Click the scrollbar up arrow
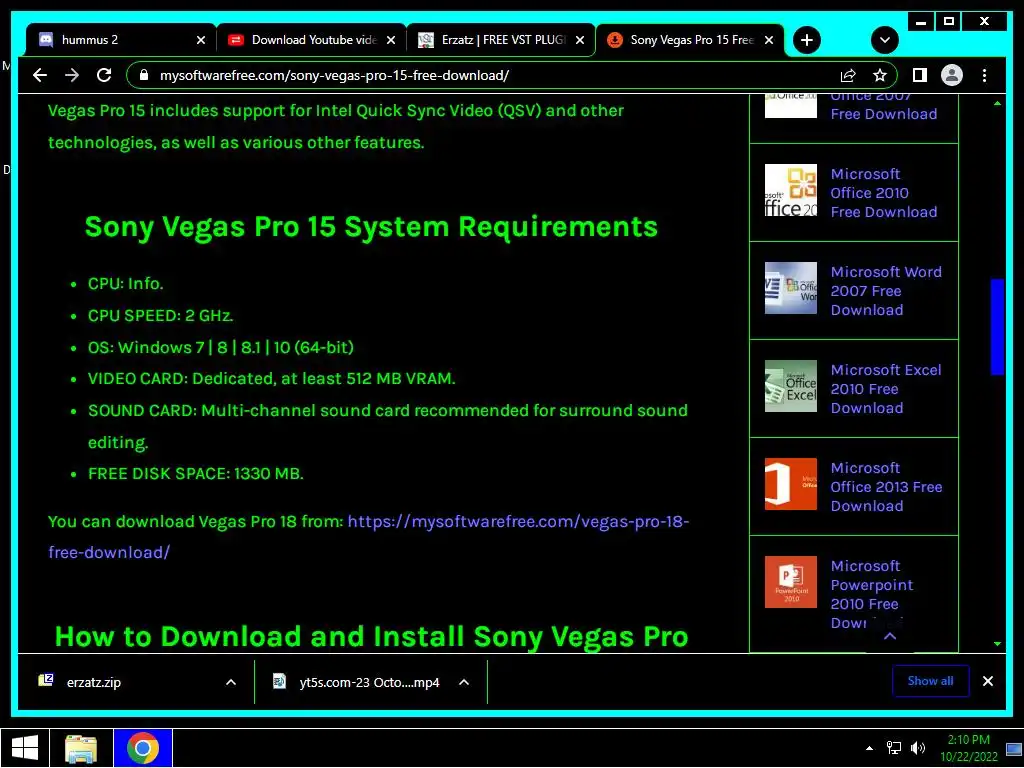1024x768 pixels. 997,103
